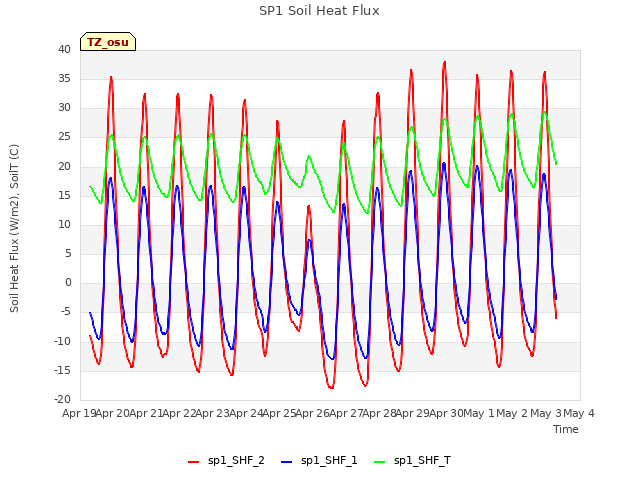Click the May 1 x-axis tick label
The height and width of the screenshot is (480, 640).
[479, 413]
